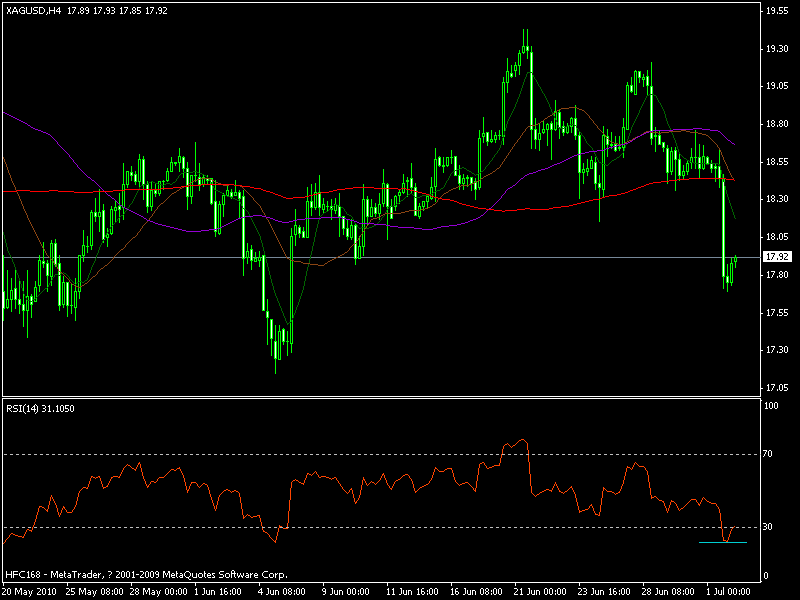Click the 21 Jun 00:00 time label

coord(540,592)
